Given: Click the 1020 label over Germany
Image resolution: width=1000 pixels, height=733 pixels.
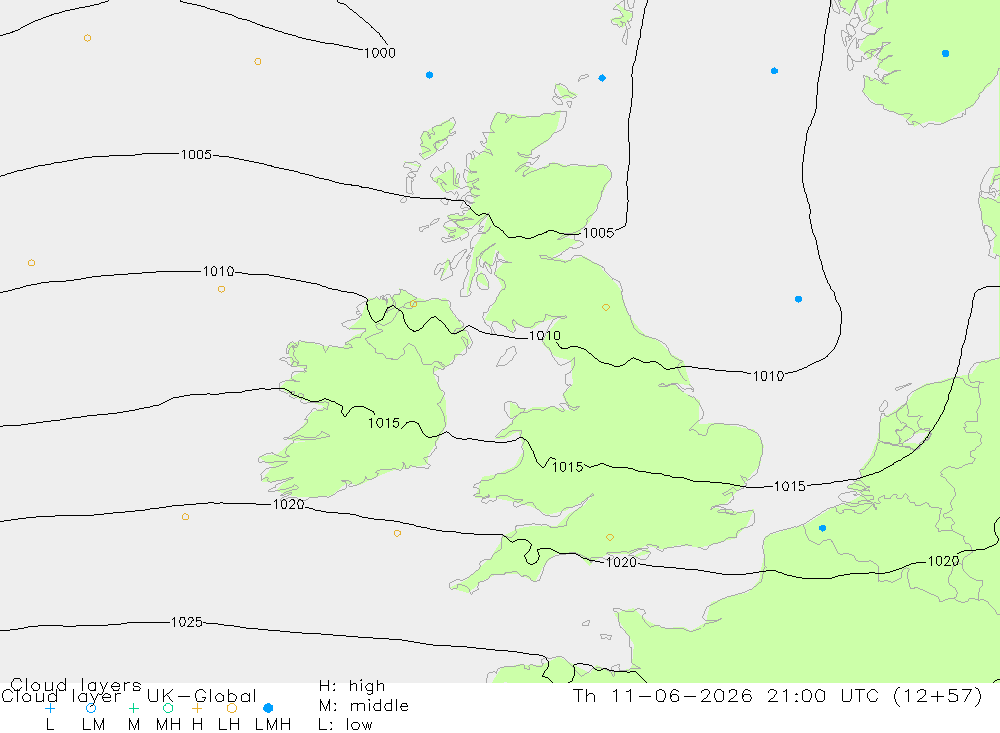Looking at the screenshot, I should [x=943, y=561].
